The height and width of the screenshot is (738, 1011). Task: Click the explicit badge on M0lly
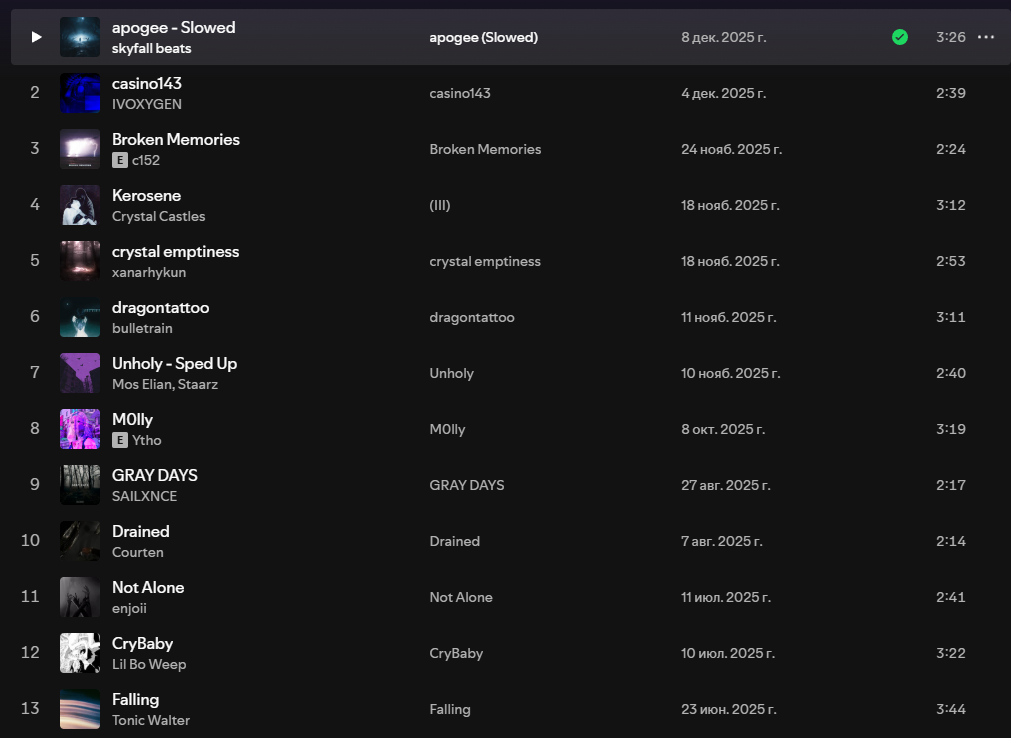[x=120, y=440]
